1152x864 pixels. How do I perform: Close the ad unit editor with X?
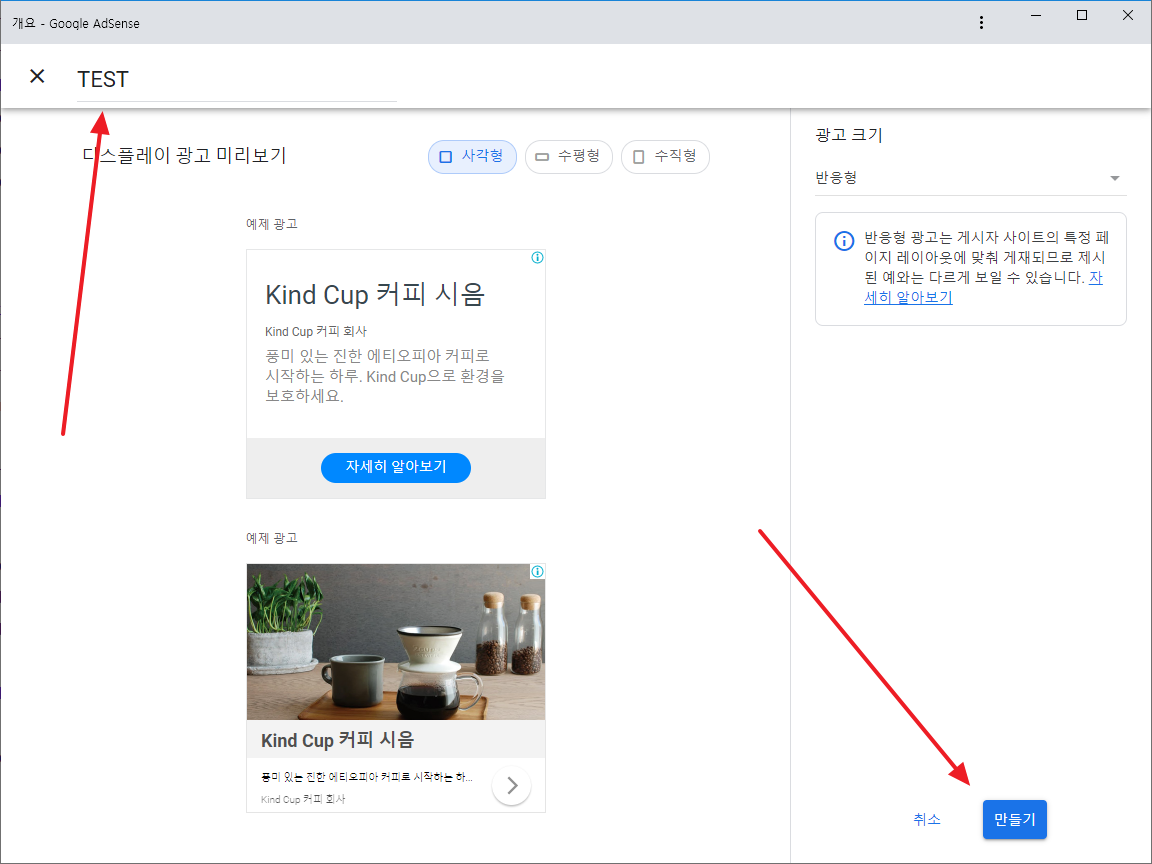click(37, 76)
